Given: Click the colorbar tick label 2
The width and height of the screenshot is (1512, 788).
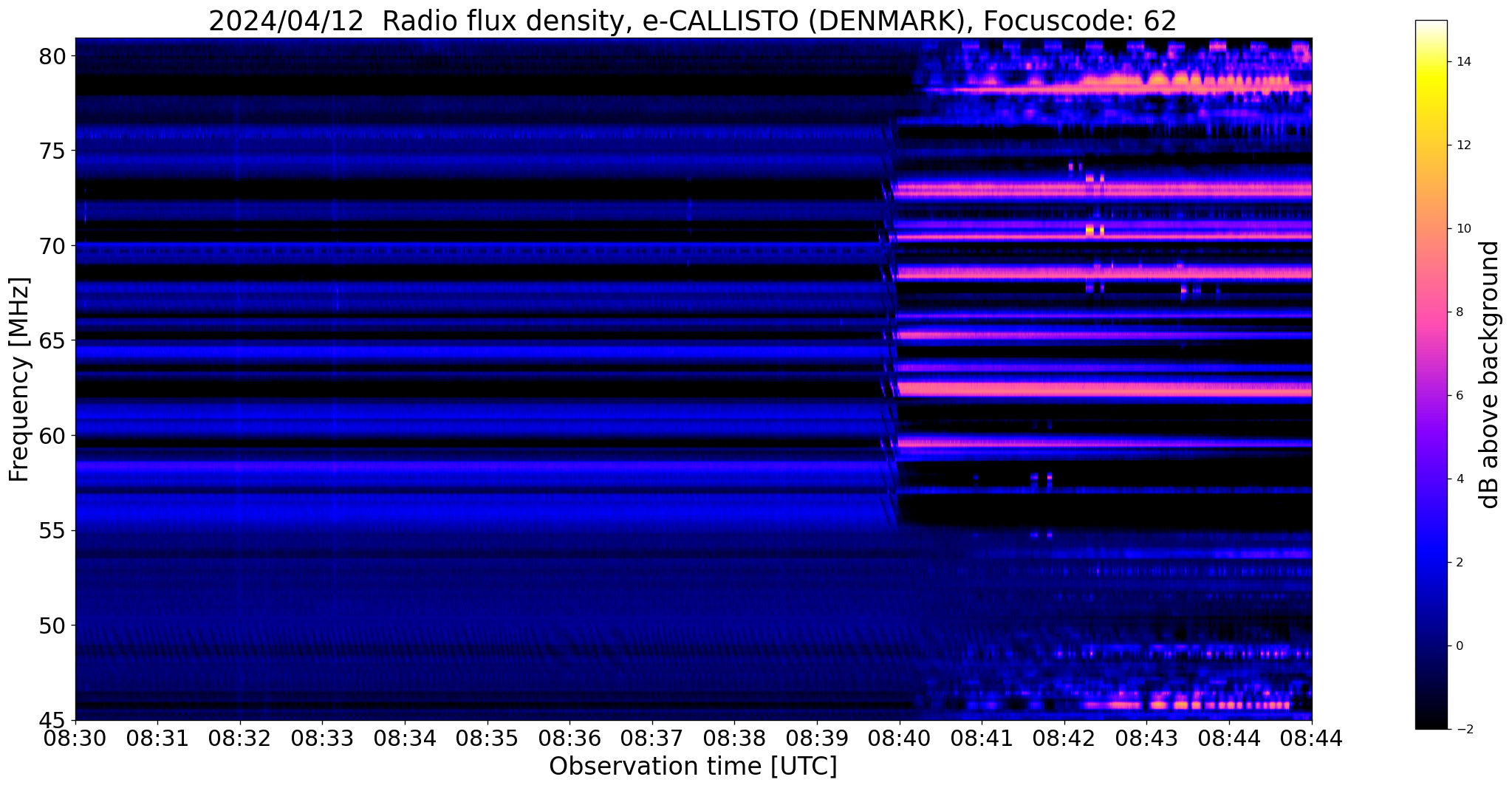Looking at the screenshot, I should [1459, 563].
